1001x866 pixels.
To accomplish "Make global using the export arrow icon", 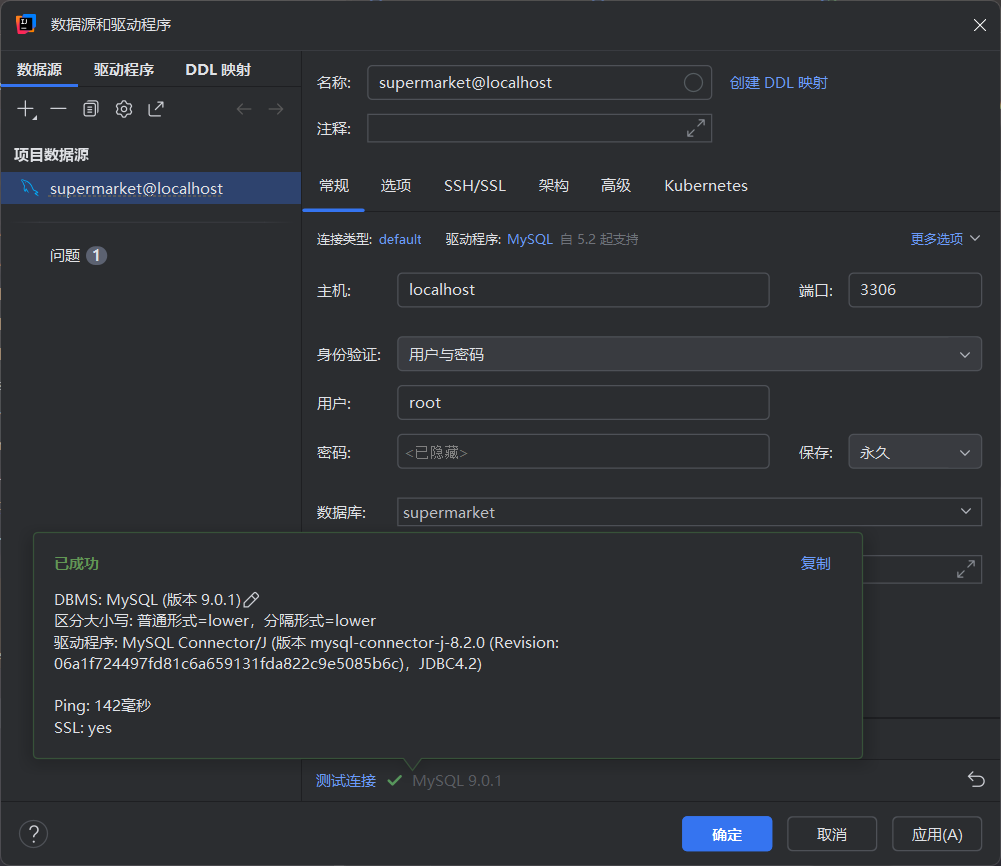I will coord(156,109).
